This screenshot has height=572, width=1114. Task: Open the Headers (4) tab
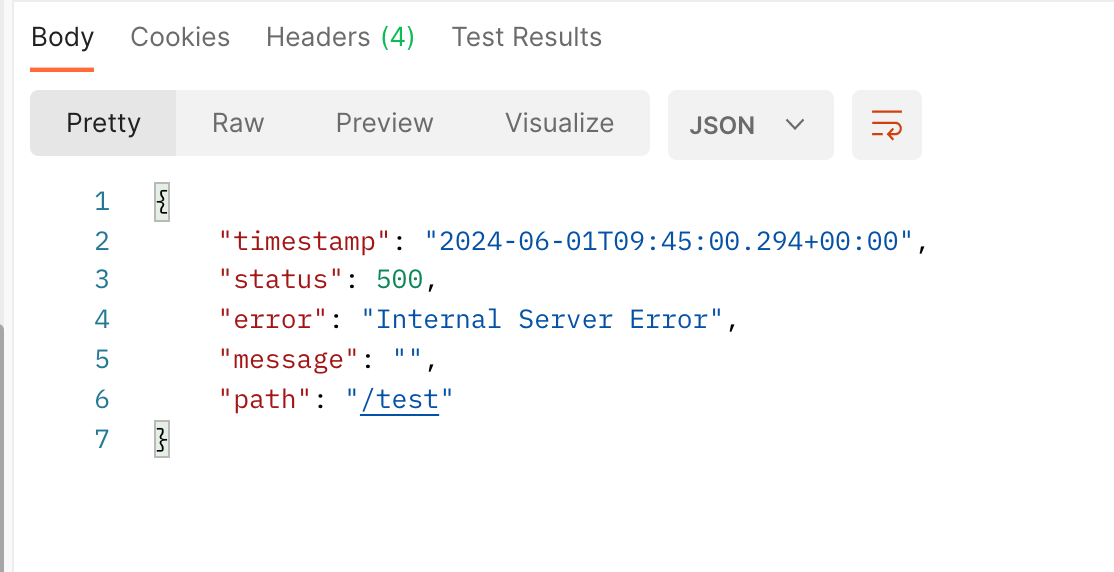[x=340, y=37]
